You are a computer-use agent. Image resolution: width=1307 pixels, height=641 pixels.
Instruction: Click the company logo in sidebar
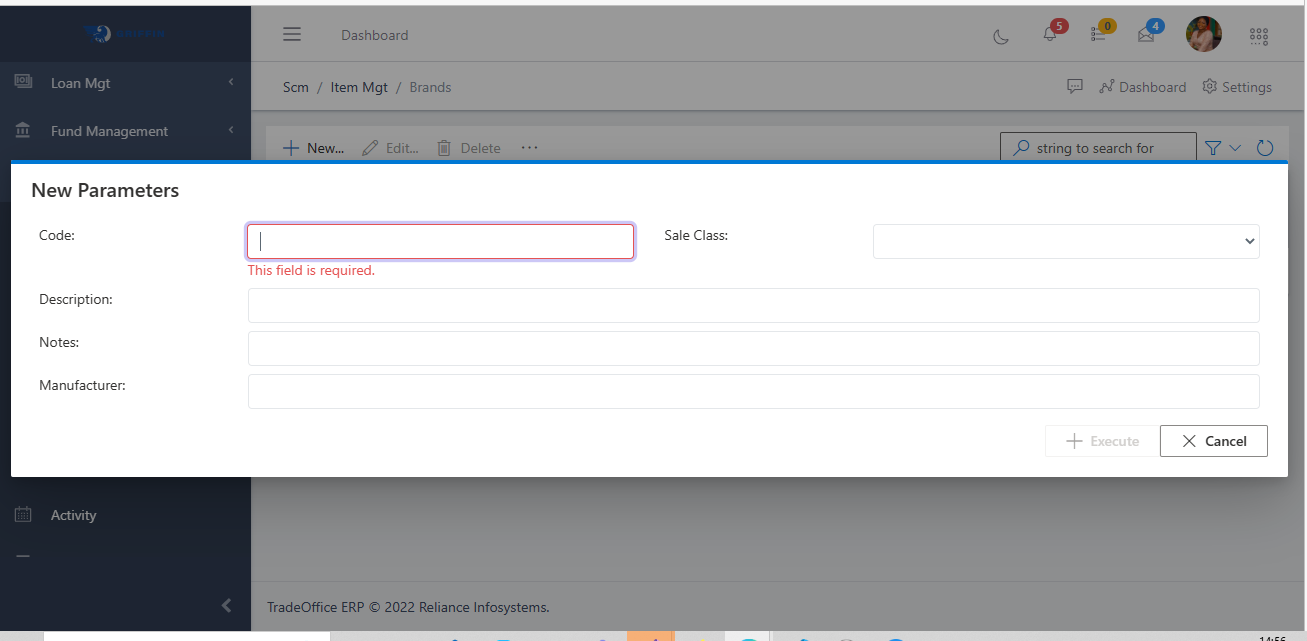coord(125,34)
